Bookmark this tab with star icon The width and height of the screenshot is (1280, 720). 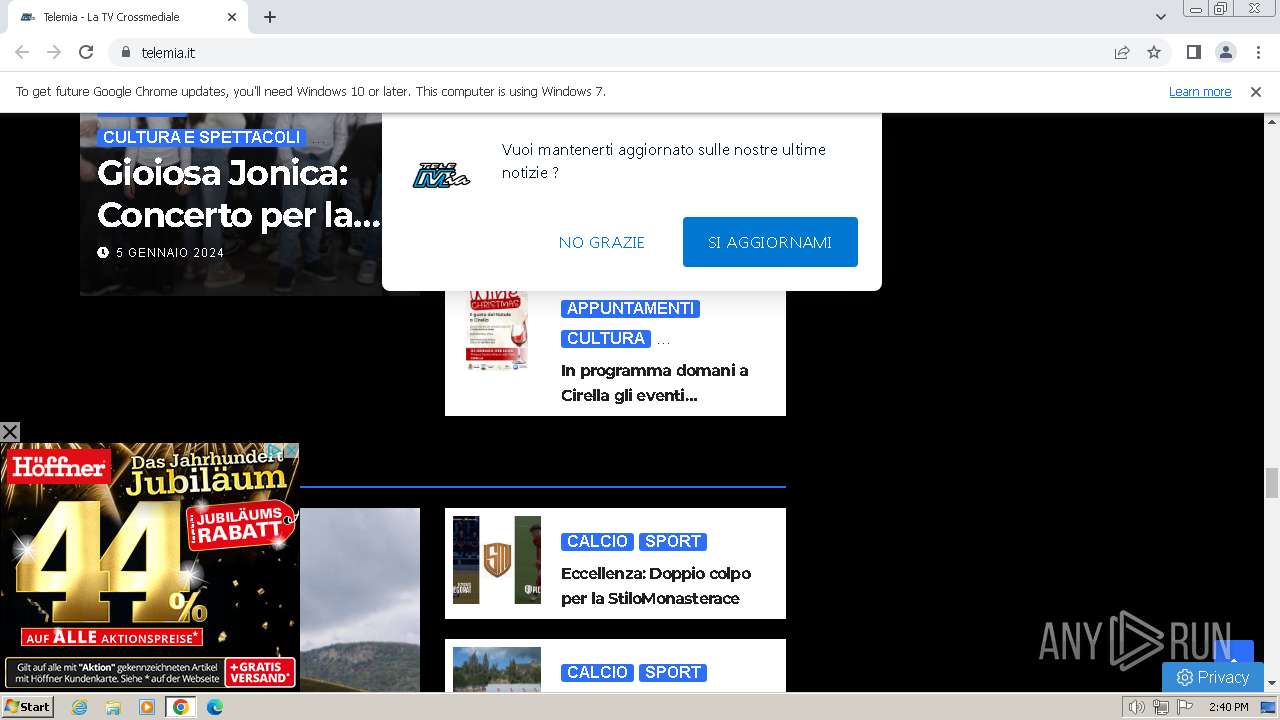(x=1154, y=52)
